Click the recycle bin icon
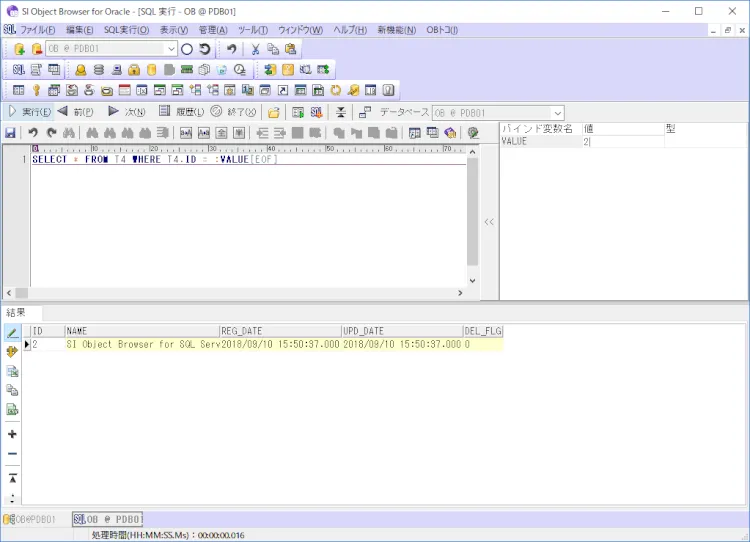This screenshot has width=750, height=542. [x=222, y=70]
